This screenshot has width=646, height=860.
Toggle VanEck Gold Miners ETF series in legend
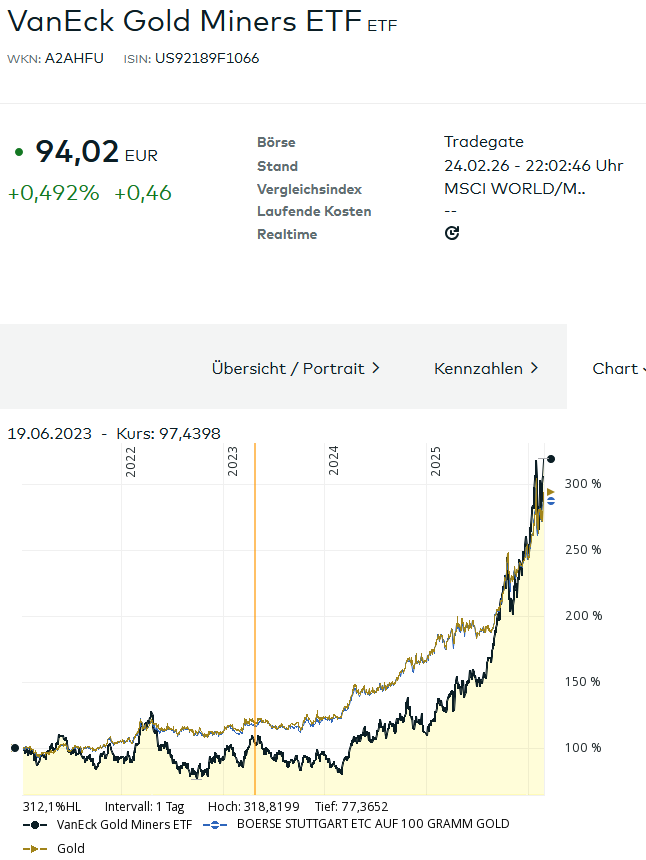124,825
